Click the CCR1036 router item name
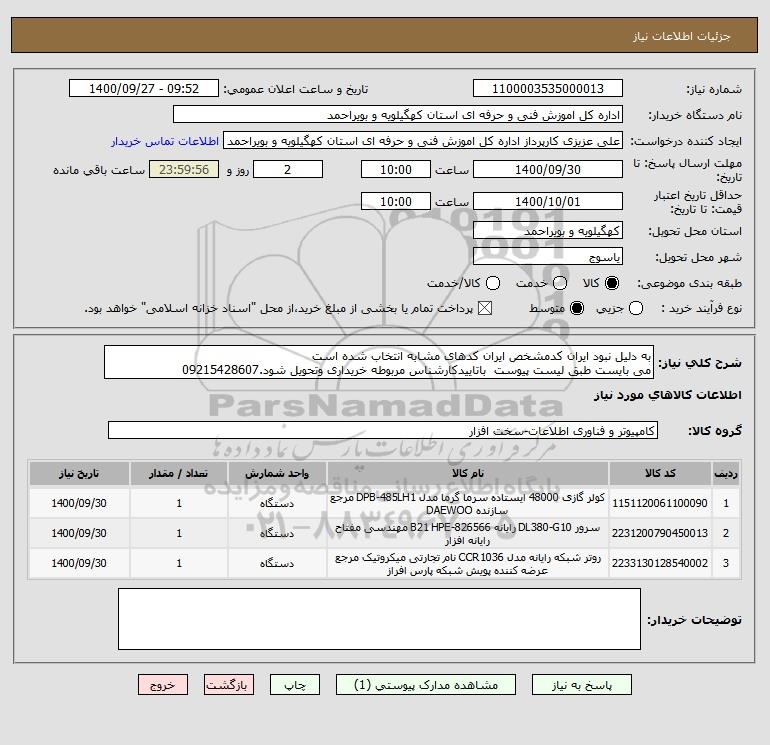This screenshot has height=745, width=770. (468, 564)
